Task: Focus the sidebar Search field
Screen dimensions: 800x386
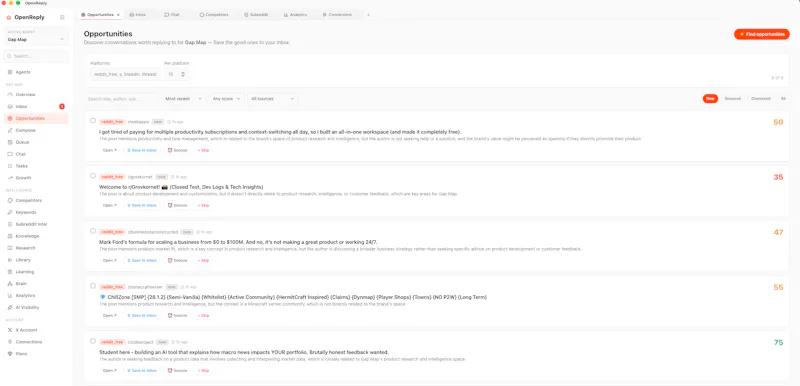Action: point(36,56)
